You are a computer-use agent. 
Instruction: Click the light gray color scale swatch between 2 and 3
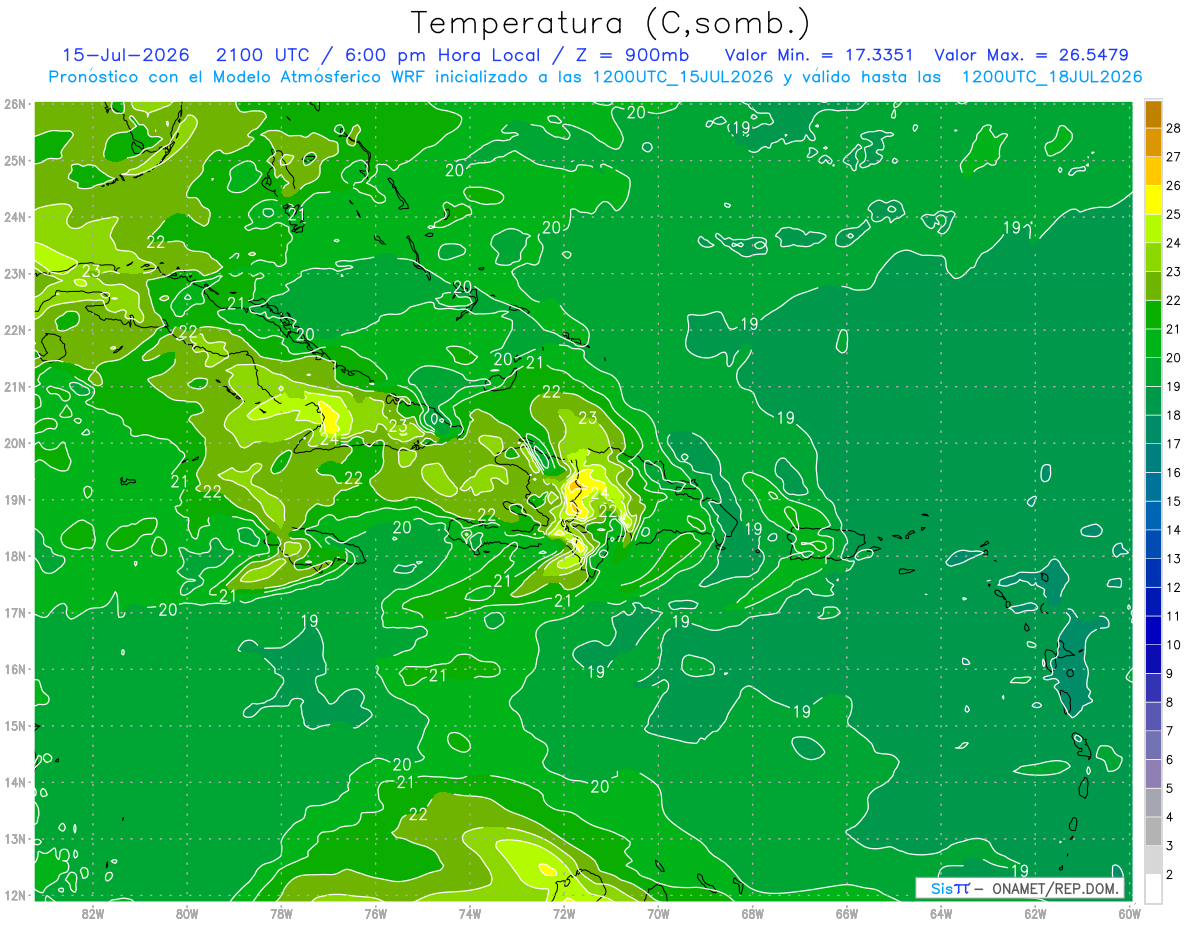pos(1153,859)
